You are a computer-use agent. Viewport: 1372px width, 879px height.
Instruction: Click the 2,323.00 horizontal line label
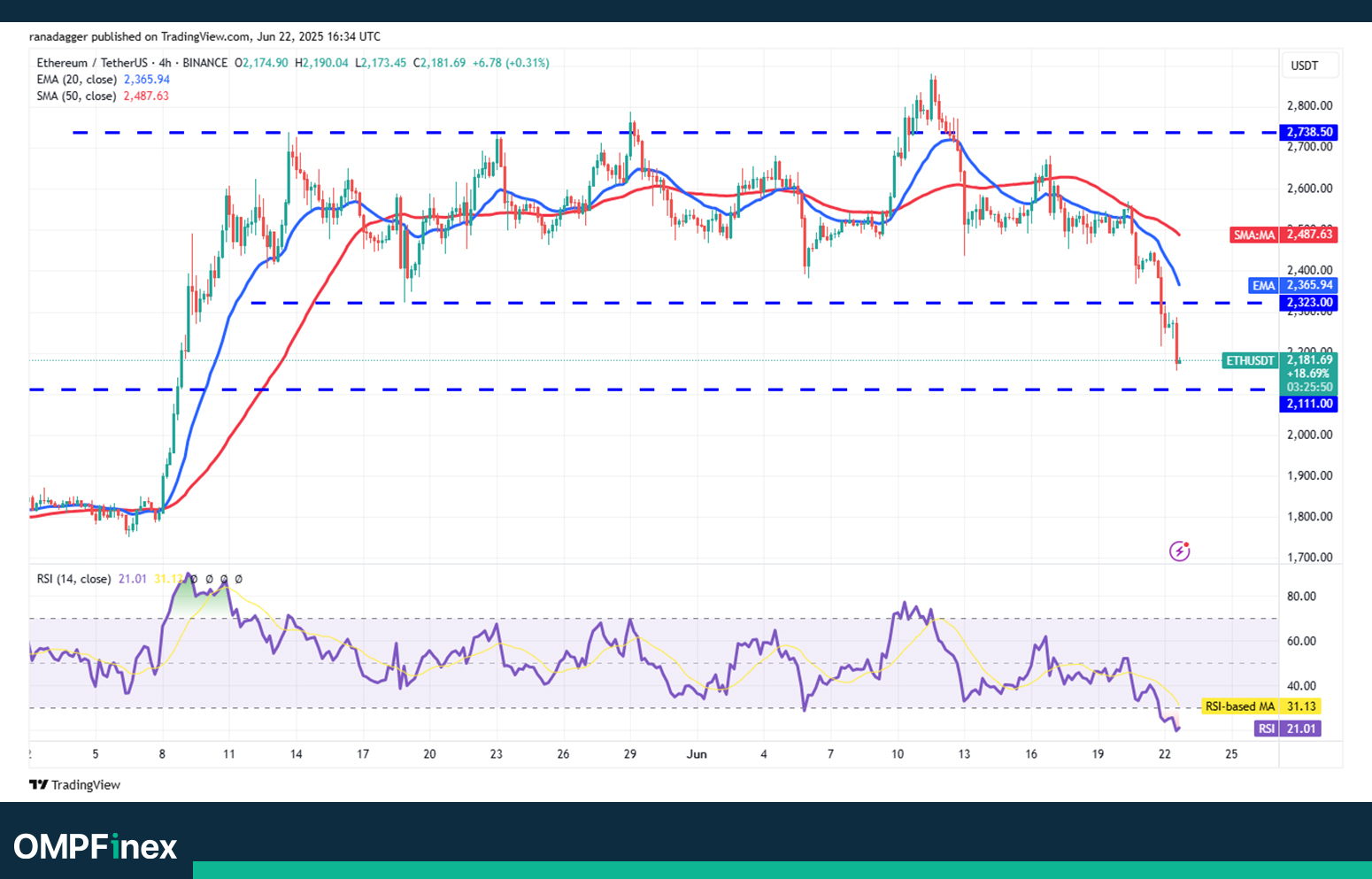click(x=1308, y=303)
